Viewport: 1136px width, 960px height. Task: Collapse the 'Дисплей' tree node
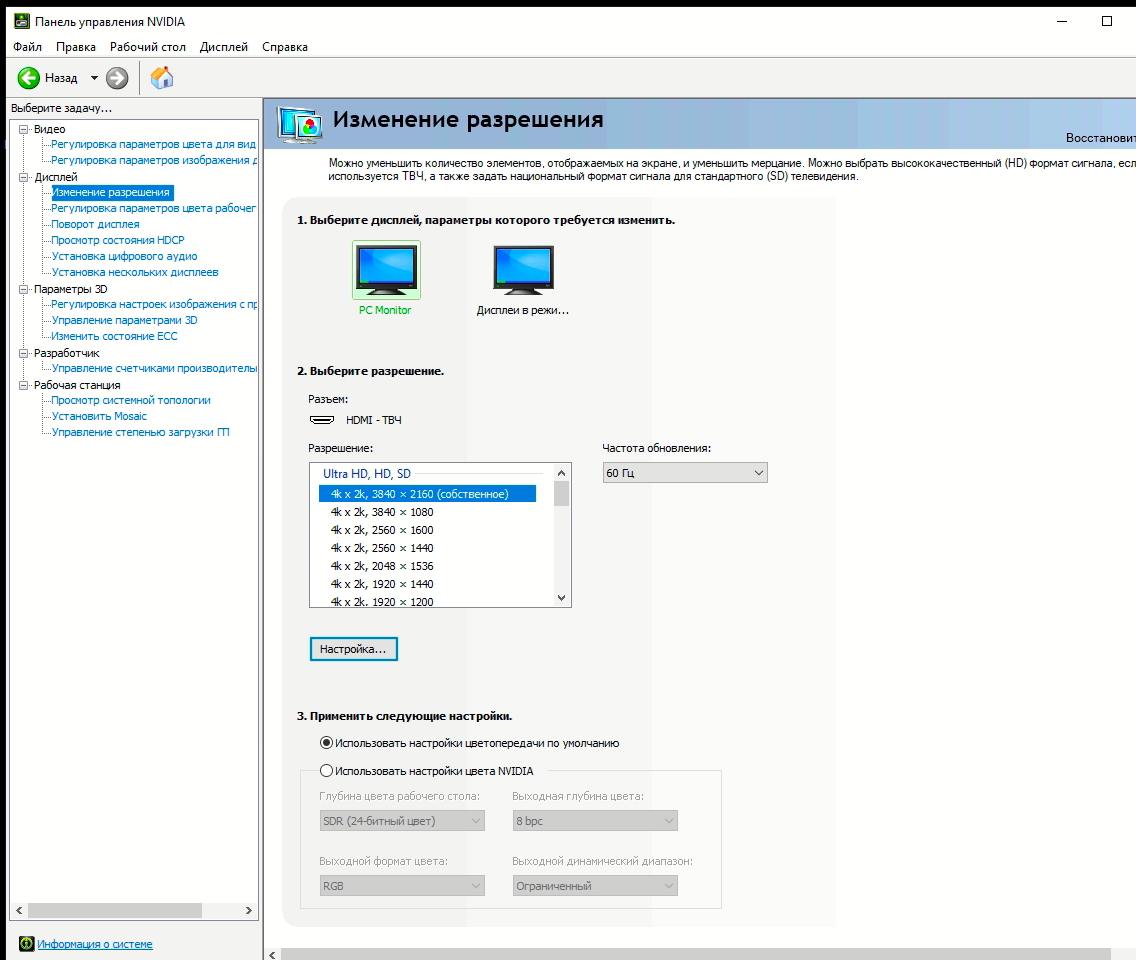coord(23,177)
